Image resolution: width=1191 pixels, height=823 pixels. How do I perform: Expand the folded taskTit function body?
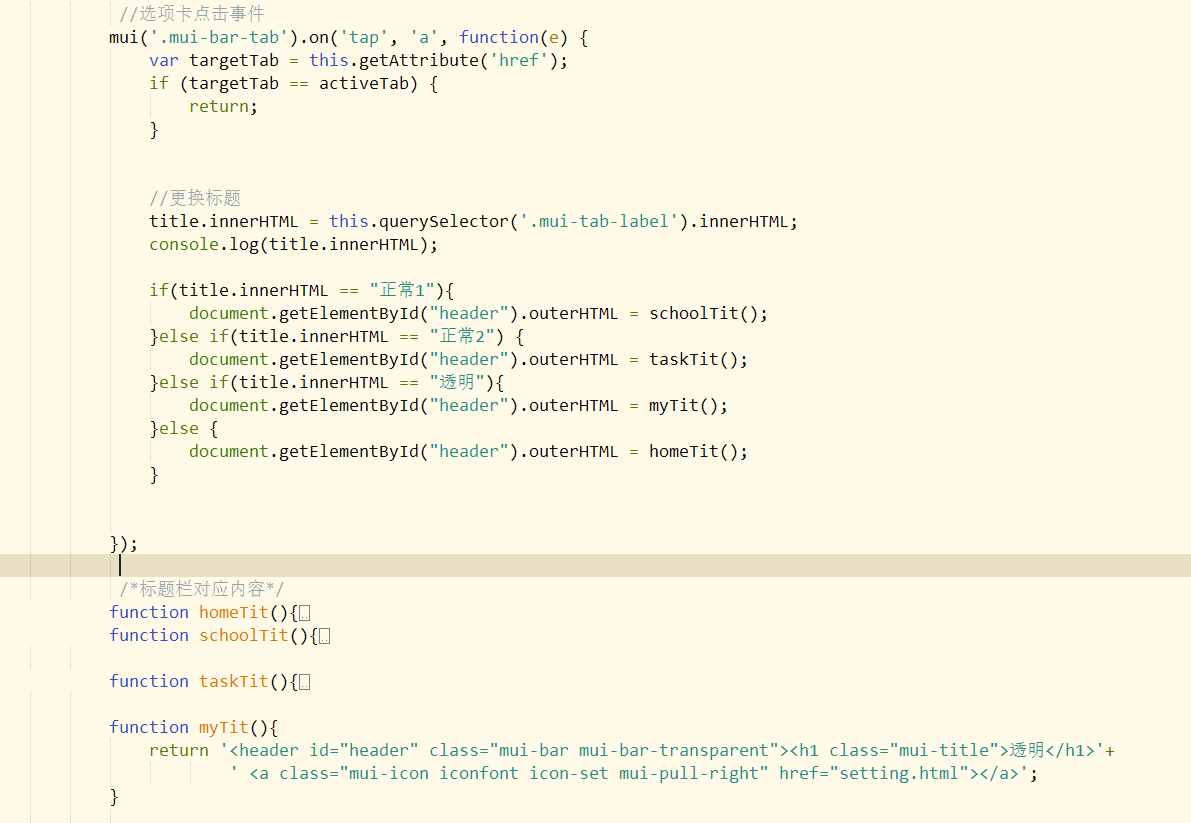305,683
